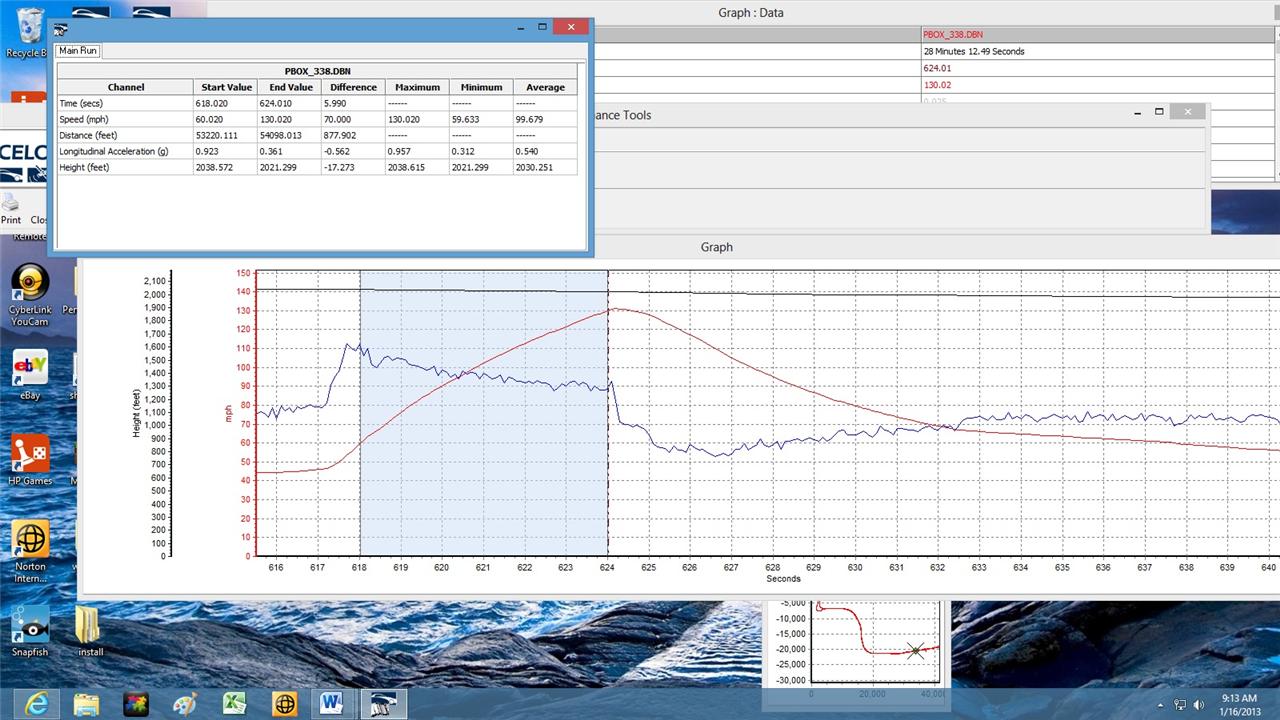The height and width of the screenshot is (720, 1280).
Task: Click the Maximum column header
Action: point(417,87)
